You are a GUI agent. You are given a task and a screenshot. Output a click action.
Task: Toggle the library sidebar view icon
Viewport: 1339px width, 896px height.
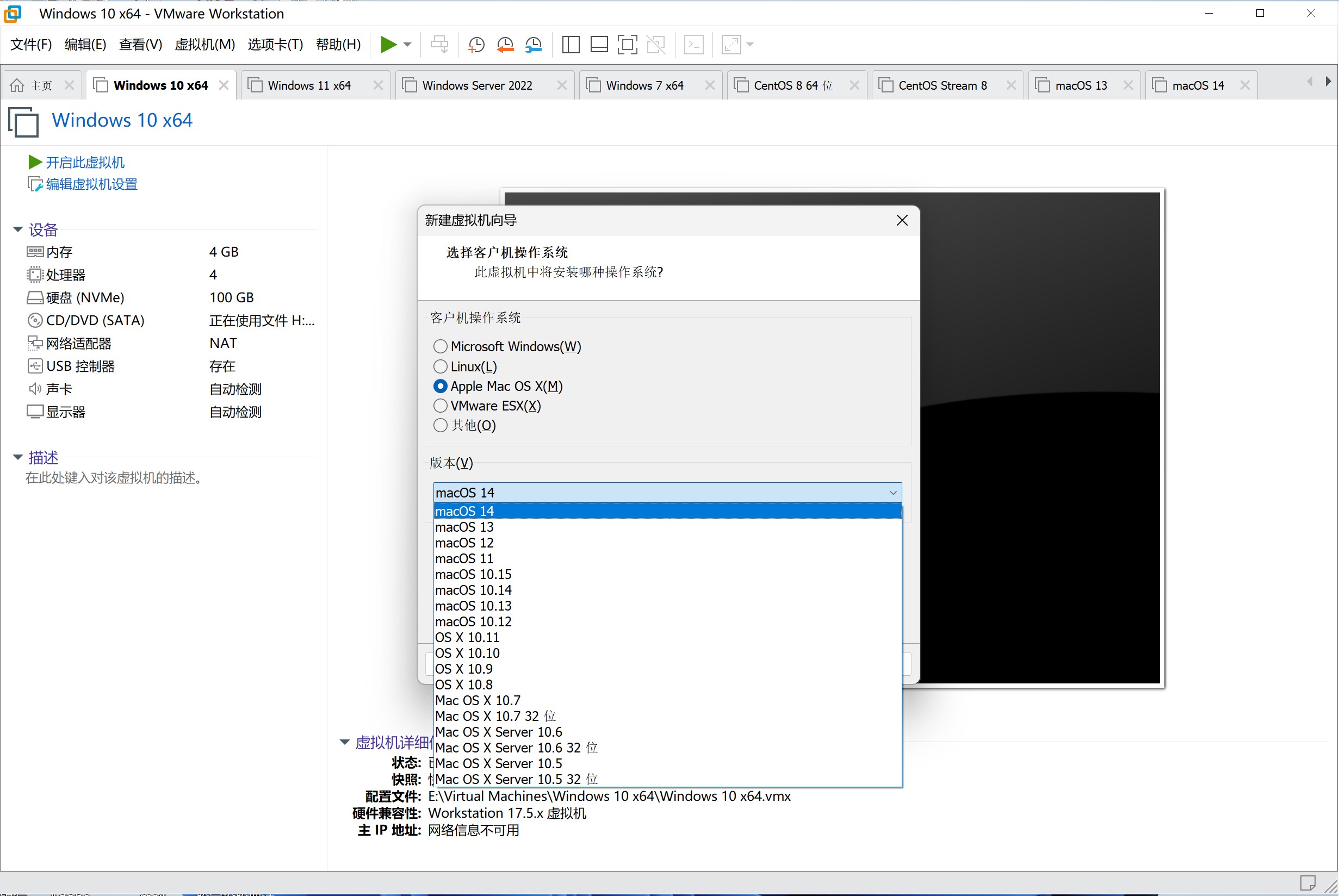(571, 44)
